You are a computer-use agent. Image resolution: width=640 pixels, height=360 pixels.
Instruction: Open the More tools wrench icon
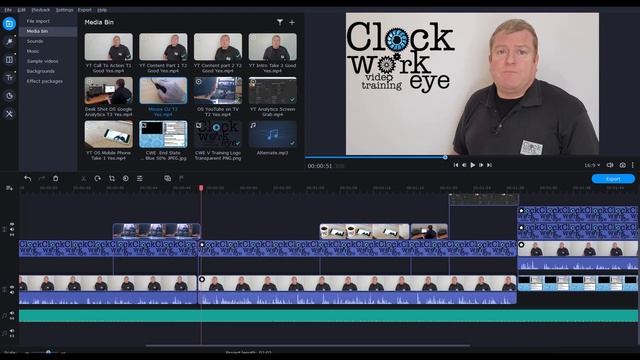click(9, 113)
